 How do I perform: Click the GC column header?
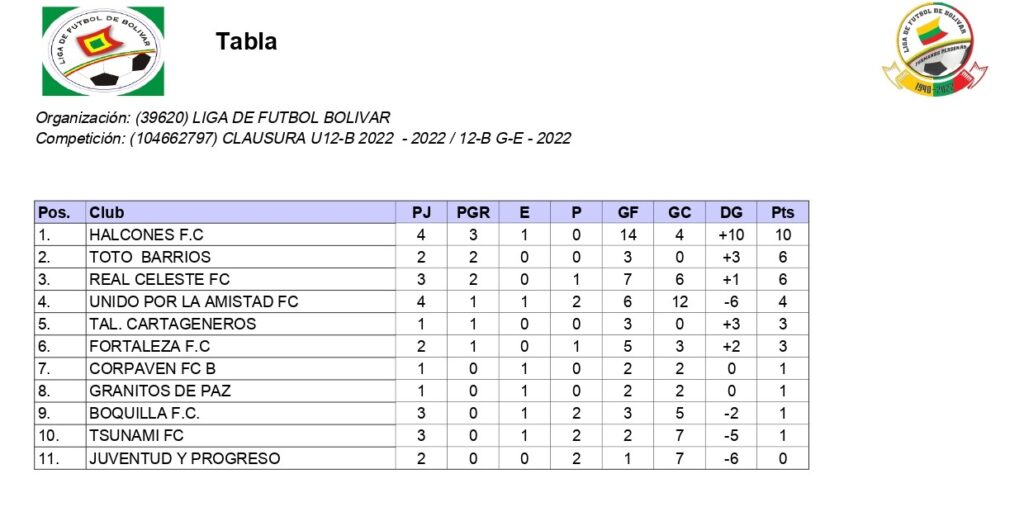click(679, 212)
